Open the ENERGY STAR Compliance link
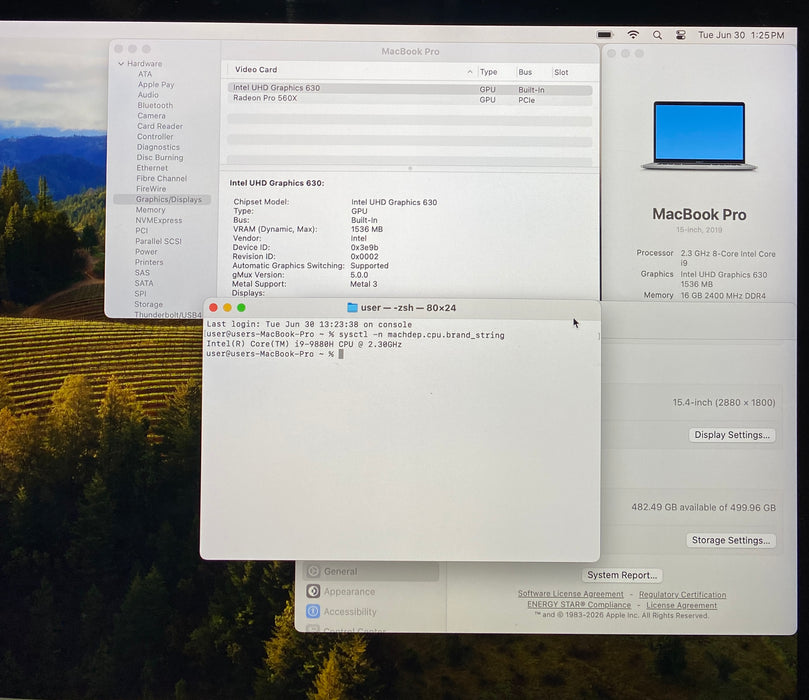 (x=579, y=605)
